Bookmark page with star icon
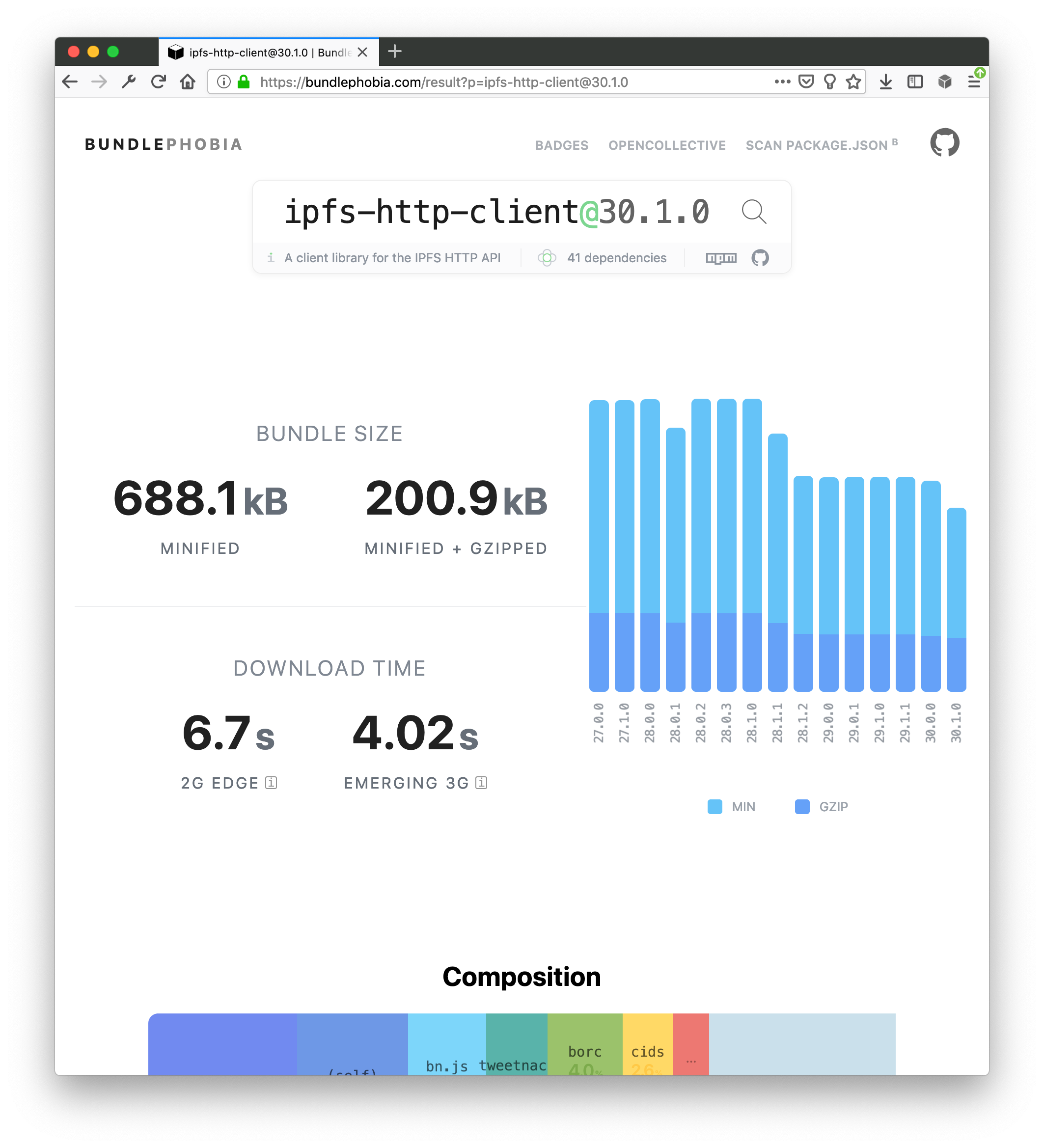The height and width of the screenshot is (1148, 1044). pos(852,82)
